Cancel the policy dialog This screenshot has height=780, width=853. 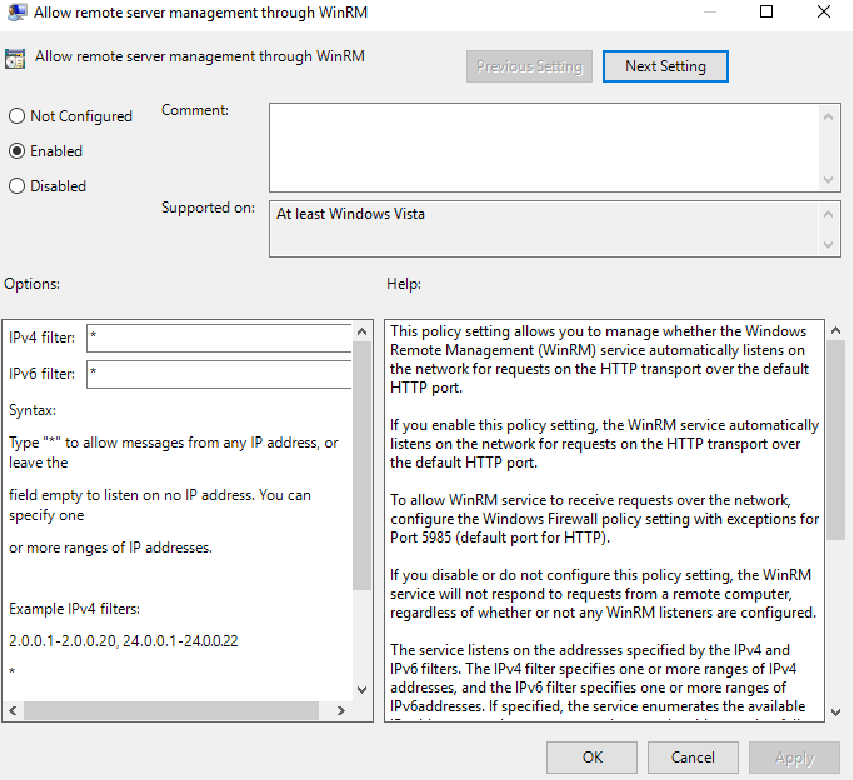692,757
